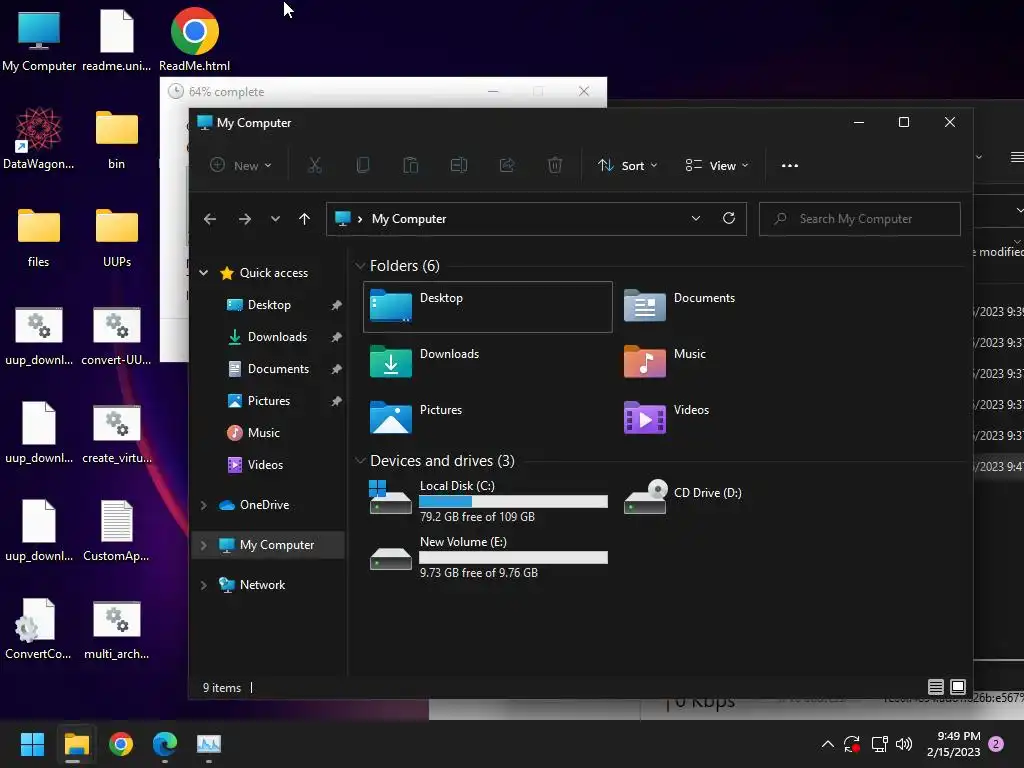Select ReadMe.html Chrome desktop icon
The width and height of the screenshot is (1024, 768).
click(195, 40)
